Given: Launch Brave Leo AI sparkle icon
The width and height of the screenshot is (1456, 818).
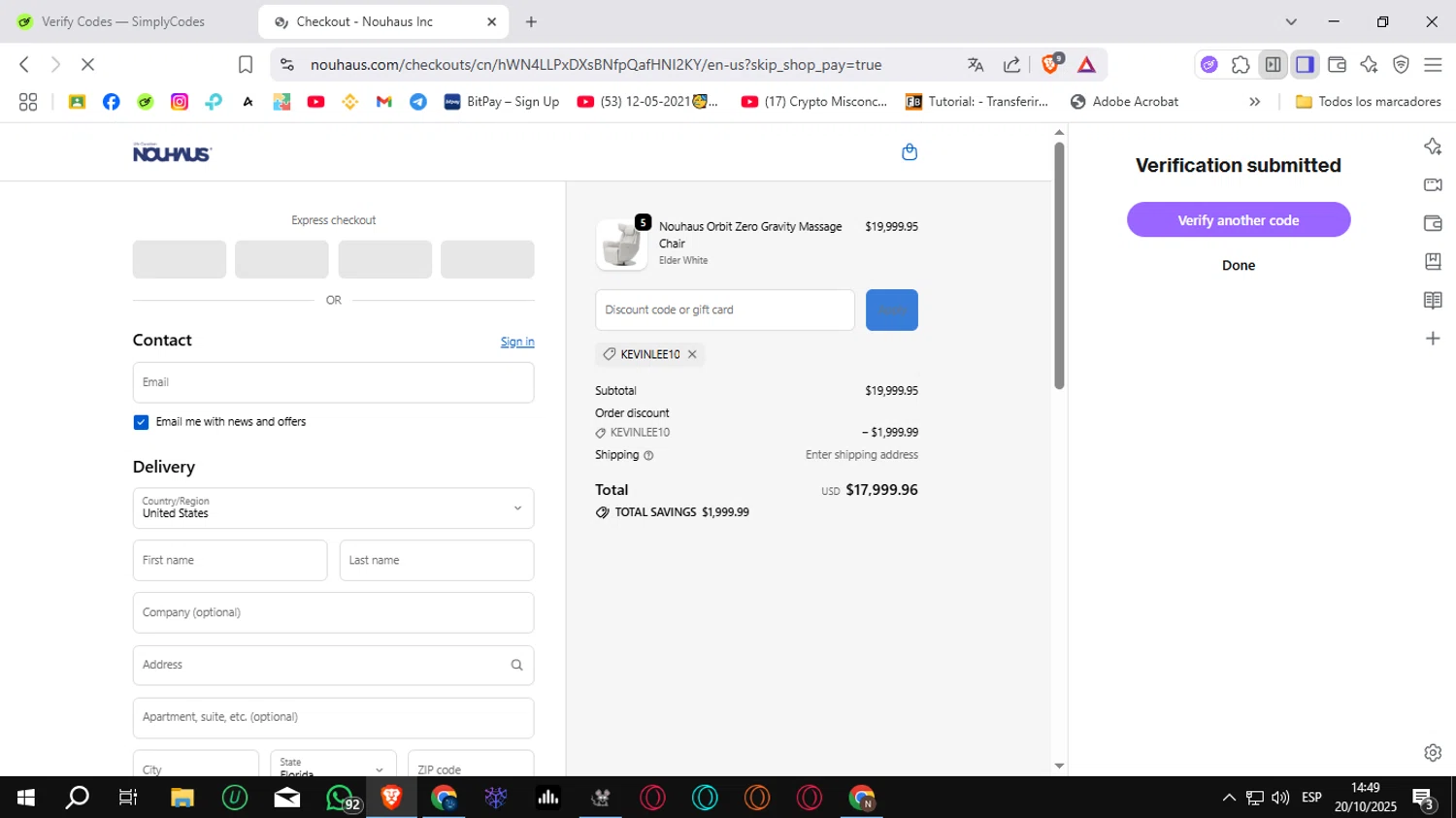Looking at the screenshot, I should [x=1369, y=65].
